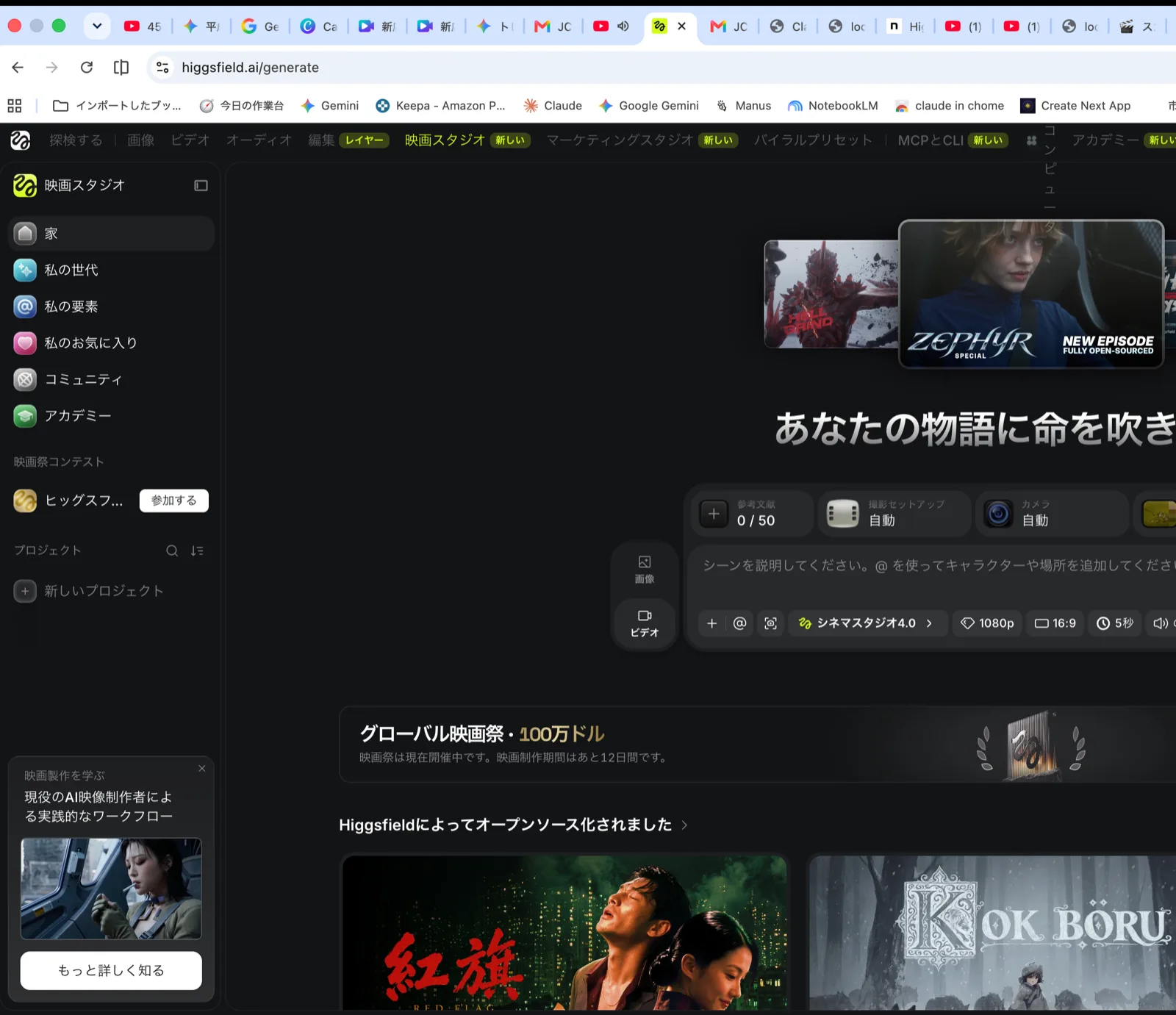Open 私の要素 in the sidebar
1176x1015 pixels.
click(x=111, y=306)
